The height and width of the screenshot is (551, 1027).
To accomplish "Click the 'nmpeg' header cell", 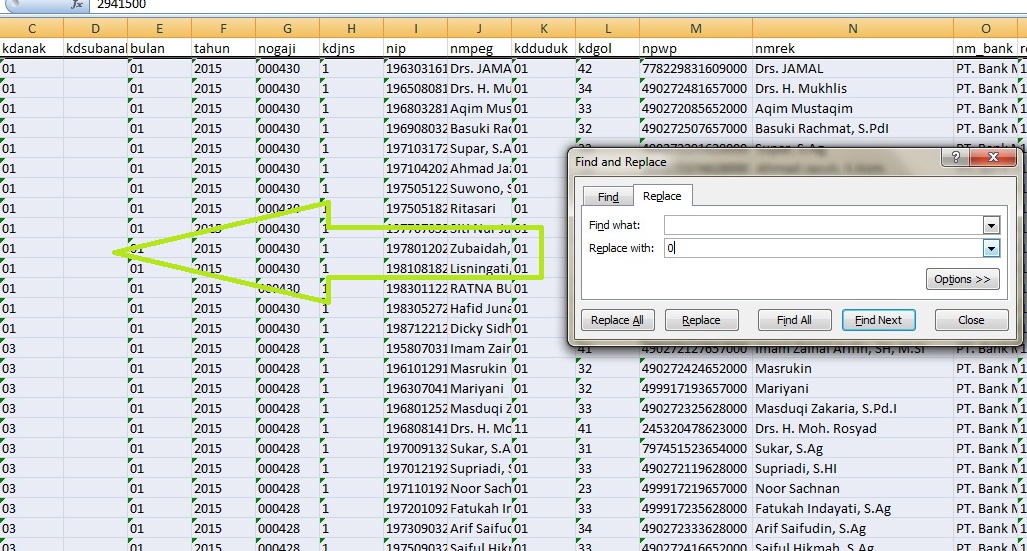I will [479, 48].
